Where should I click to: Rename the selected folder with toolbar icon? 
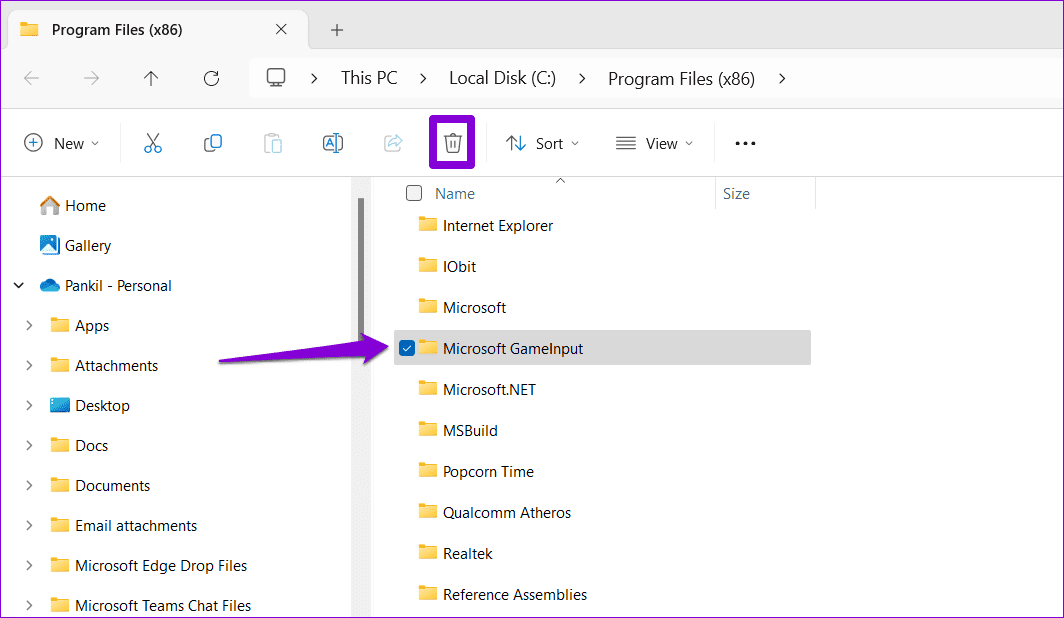pos(332,143)
